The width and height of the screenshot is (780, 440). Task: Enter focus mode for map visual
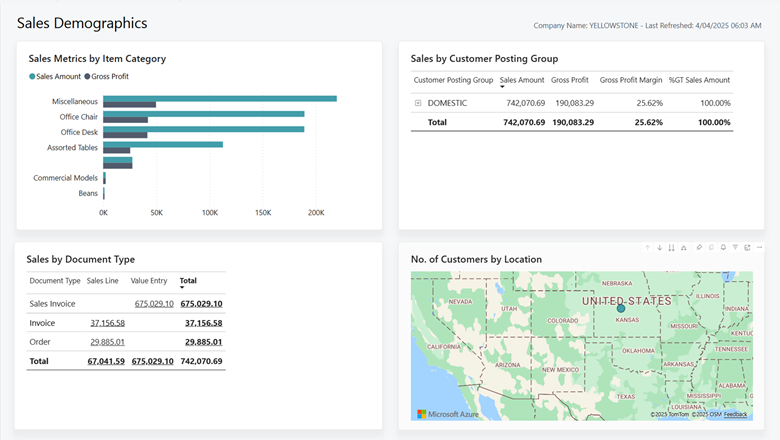pos(747,247)
